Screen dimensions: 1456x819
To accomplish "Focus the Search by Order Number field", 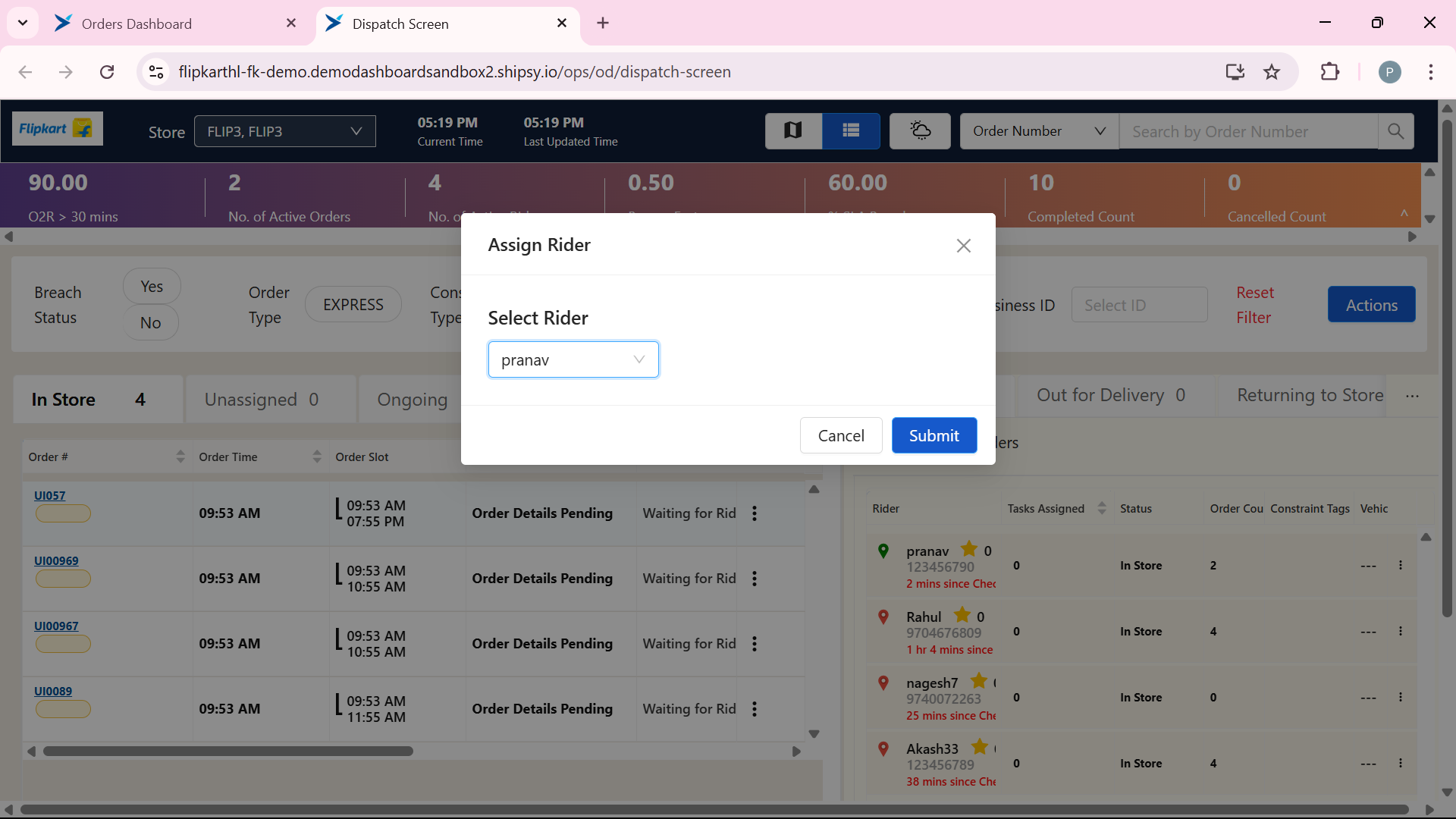I will pyautogui.click(x=1248, y=131).
